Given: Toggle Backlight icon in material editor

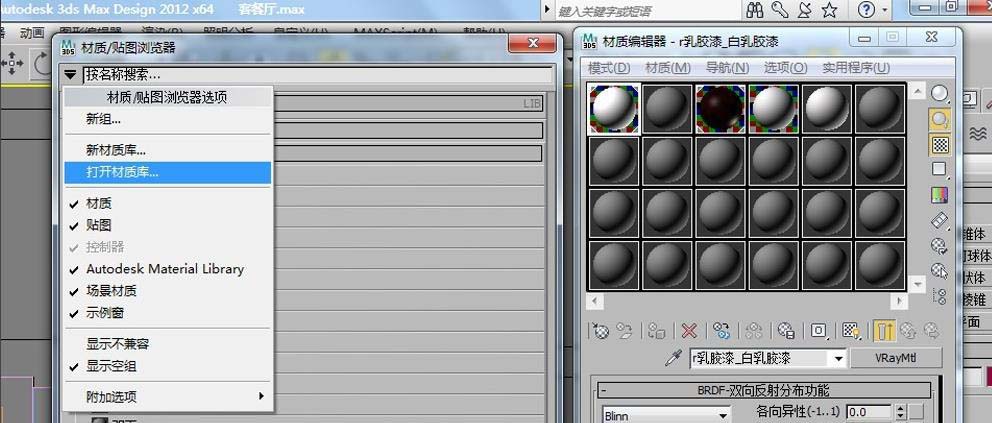Looking at the screenshot, I should point(939,119).
